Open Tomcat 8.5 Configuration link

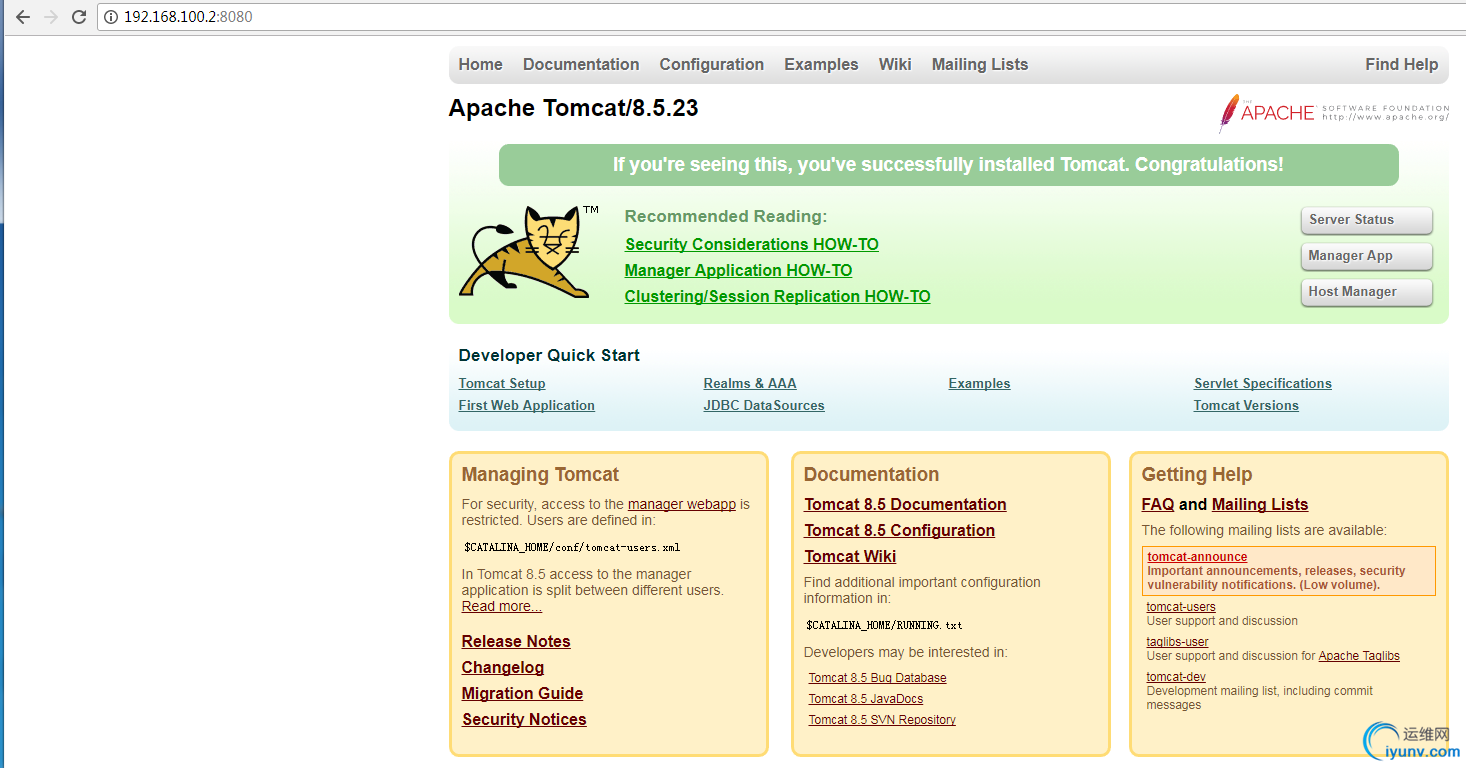click(899, 530)
